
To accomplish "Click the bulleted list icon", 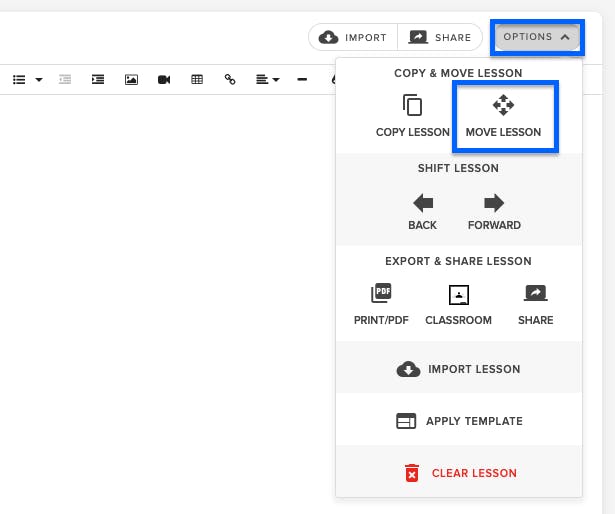I will [x=19, y=80].
